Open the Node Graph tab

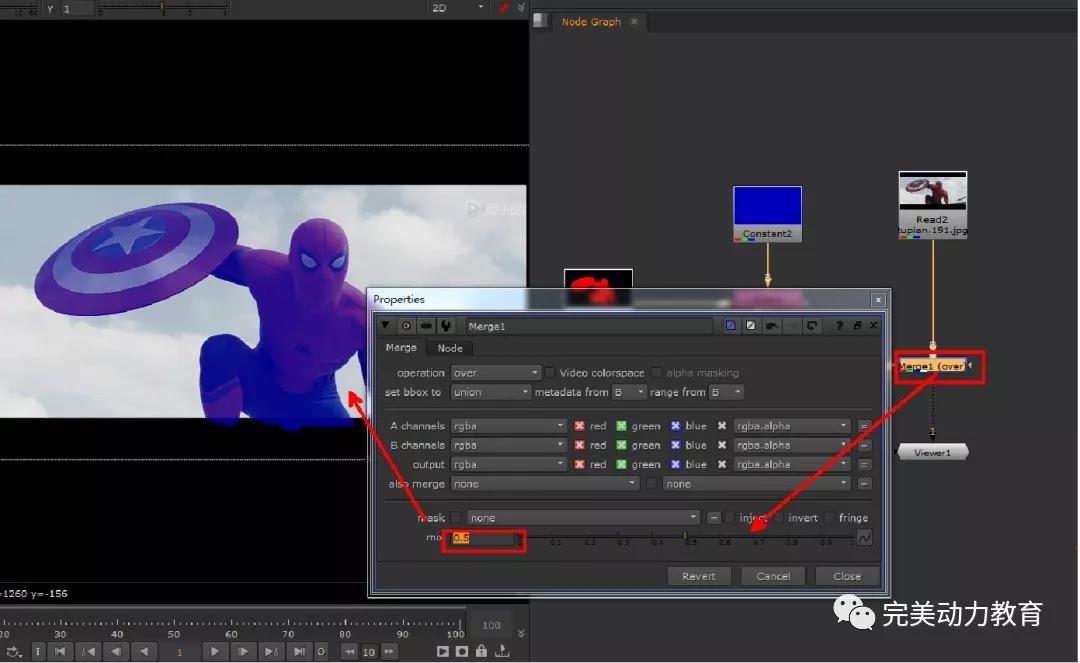point(591,22)
